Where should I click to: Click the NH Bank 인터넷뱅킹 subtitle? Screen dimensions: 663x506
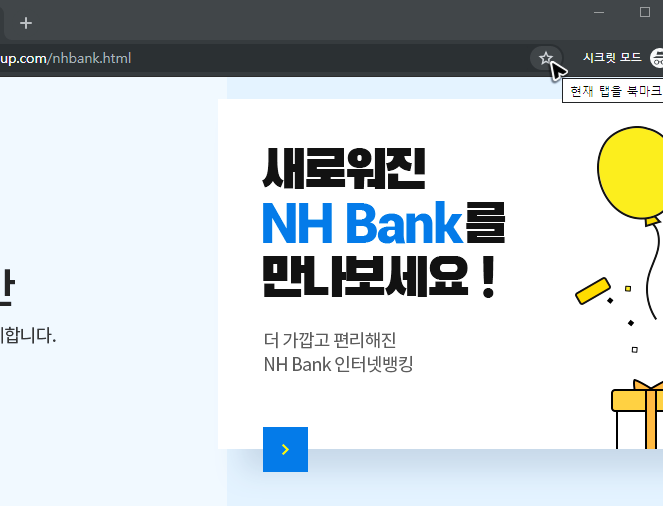338,364
